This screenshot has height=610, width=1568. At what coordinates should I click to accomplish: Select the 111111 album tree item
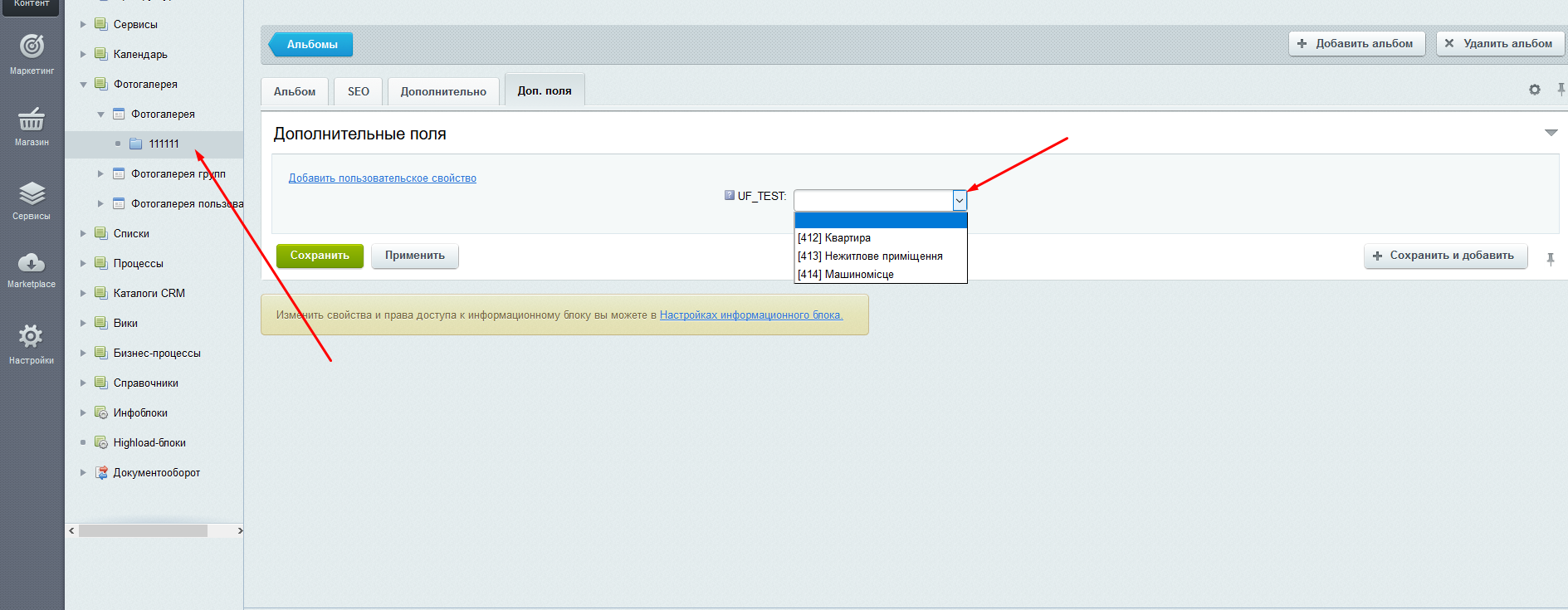pos(164,144)
